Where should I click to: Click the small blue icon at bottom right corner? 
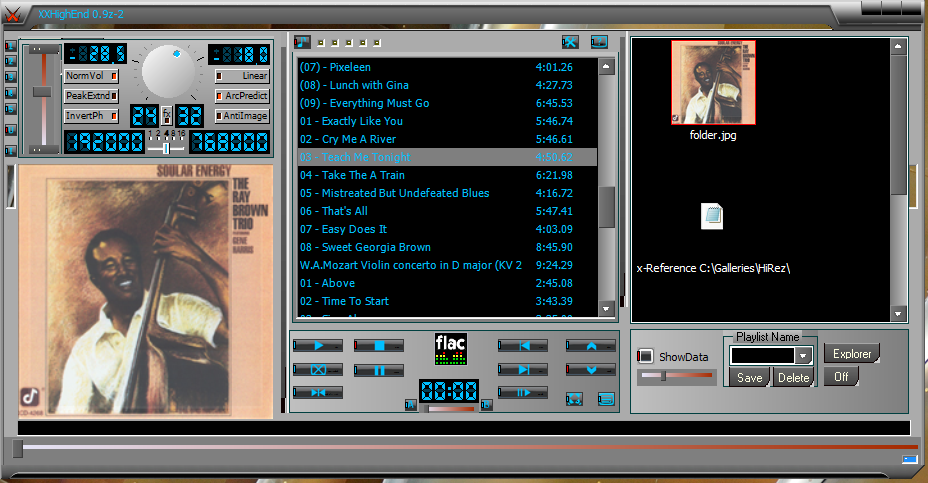909,459
